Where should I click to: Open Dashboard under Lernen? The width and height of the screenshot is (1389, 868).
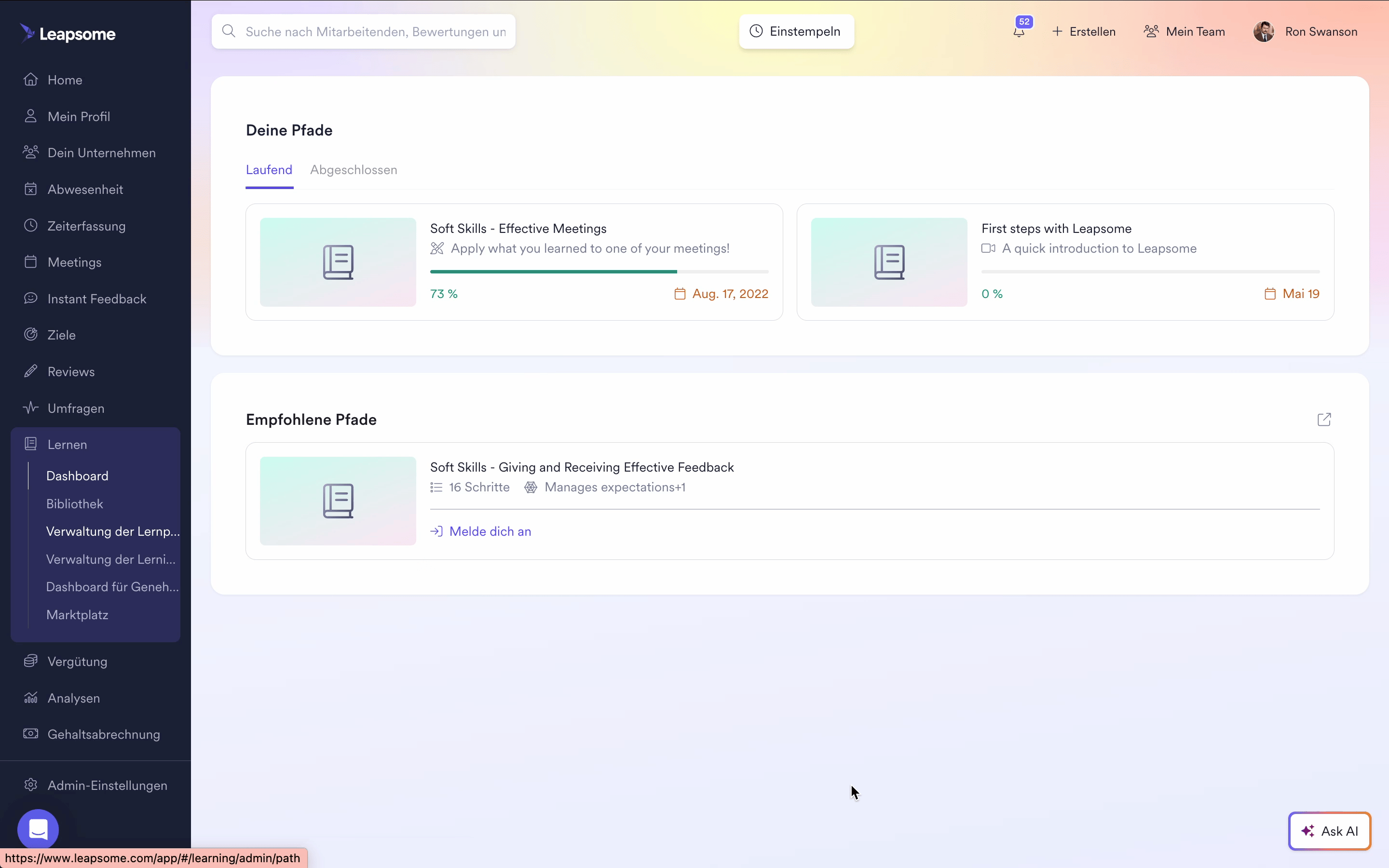pyautogui.click(x=78, y=476)
